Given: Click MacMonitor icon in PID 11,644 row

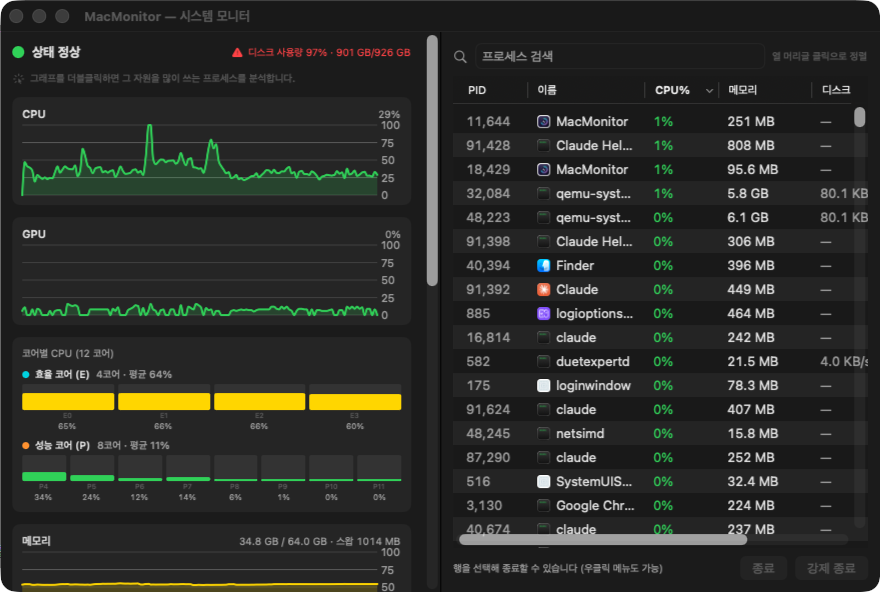Looking at the screenshot, I should click(x=543, y=122).
